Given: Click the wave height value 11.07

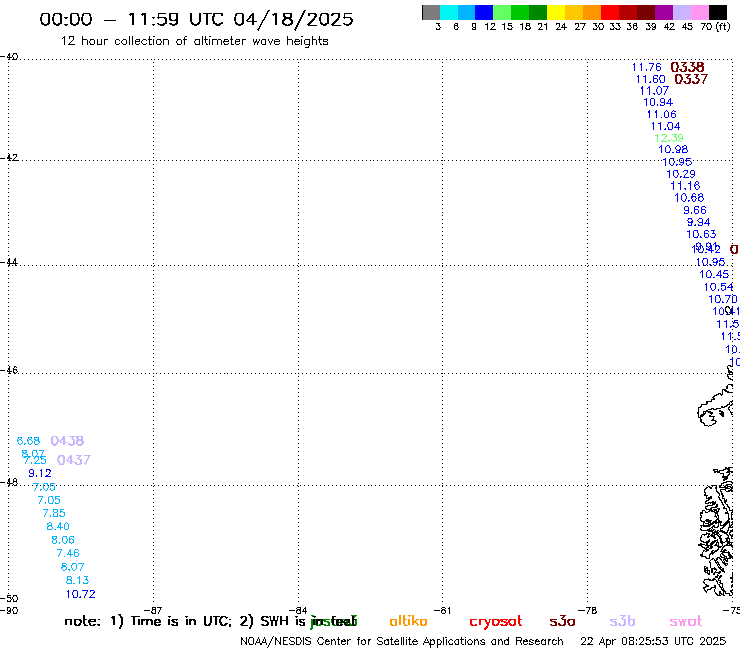Looking at the screenshot, I should (x=654, y=91).
